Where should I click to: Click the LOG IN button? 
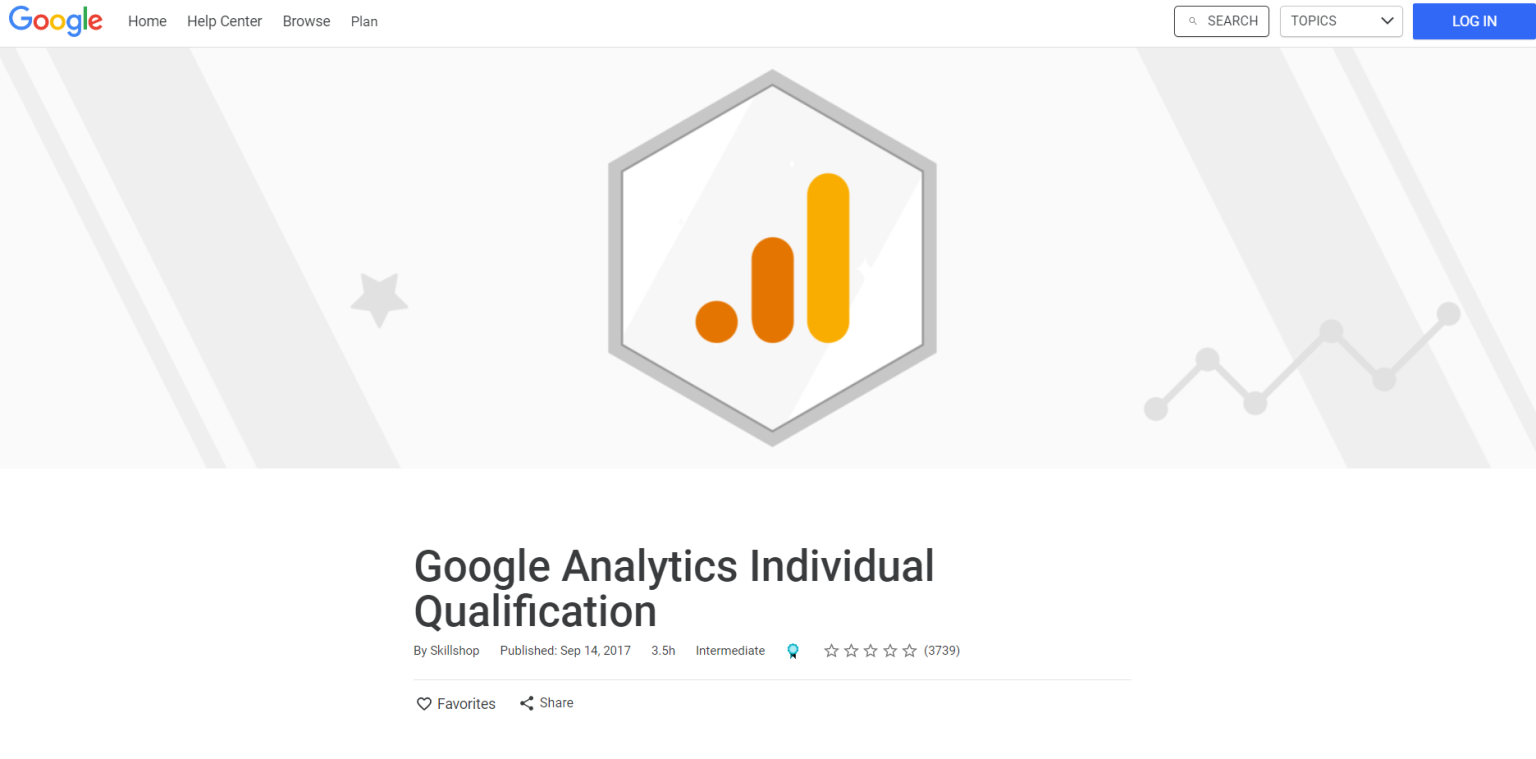[x=1473, y=20]
